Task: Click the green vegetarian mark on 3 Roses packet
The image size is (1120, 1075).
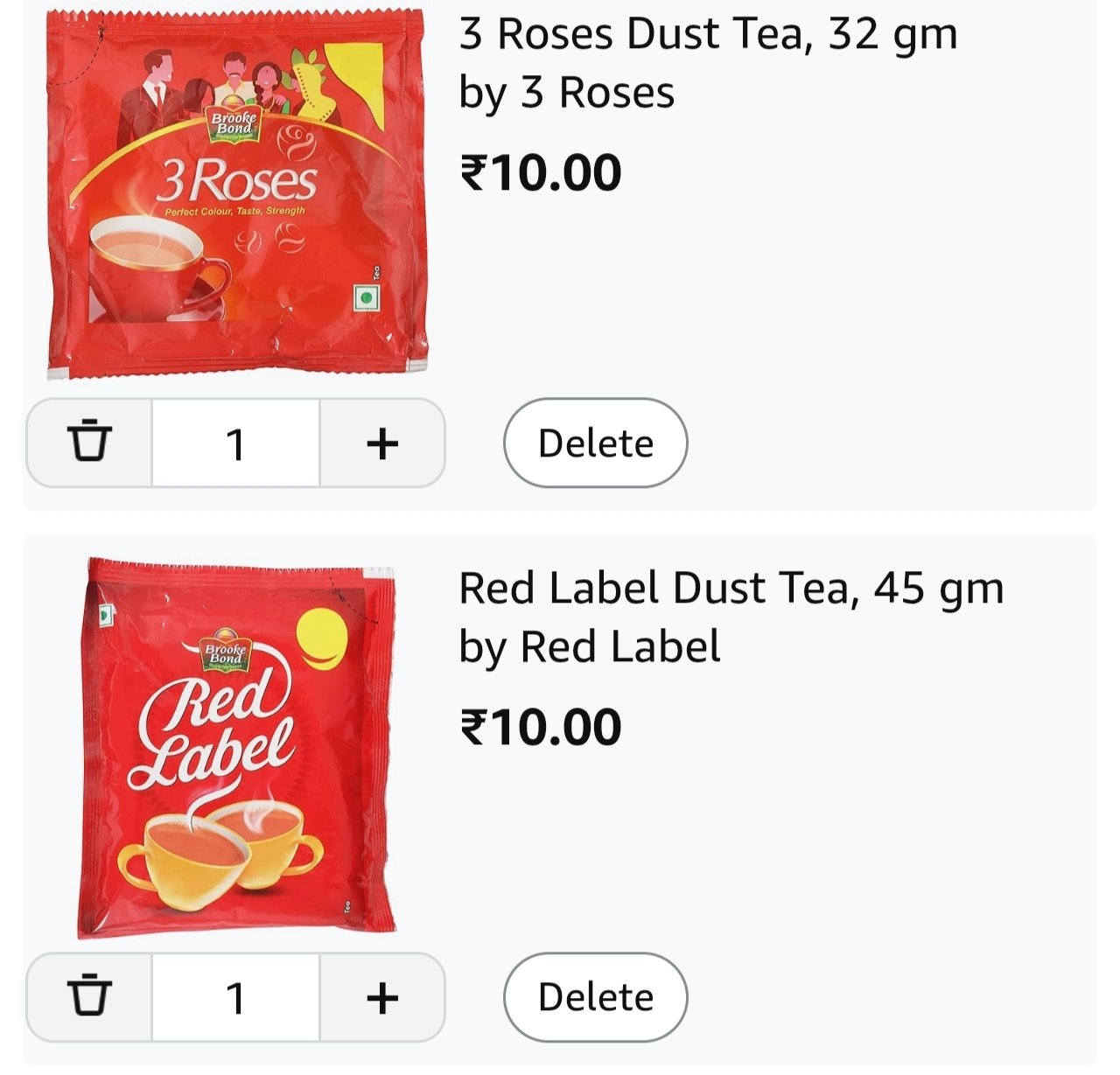Action: point(366,298)
